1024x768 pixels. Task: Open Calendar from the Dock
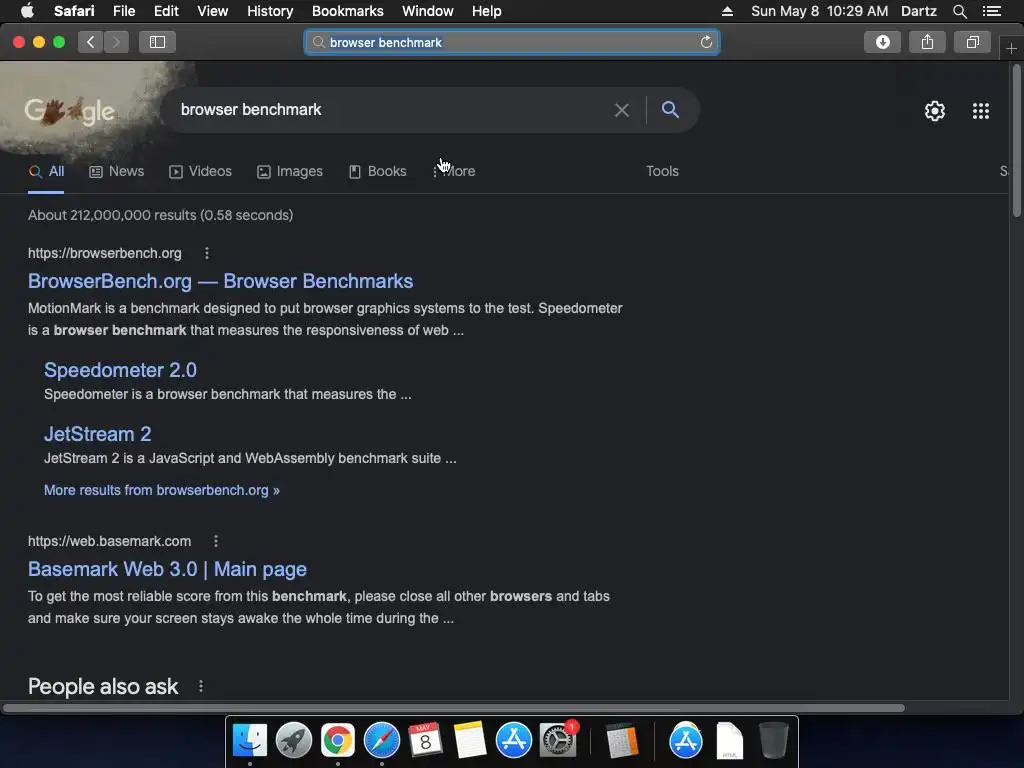pyautogui.click(x=425, y=741)
